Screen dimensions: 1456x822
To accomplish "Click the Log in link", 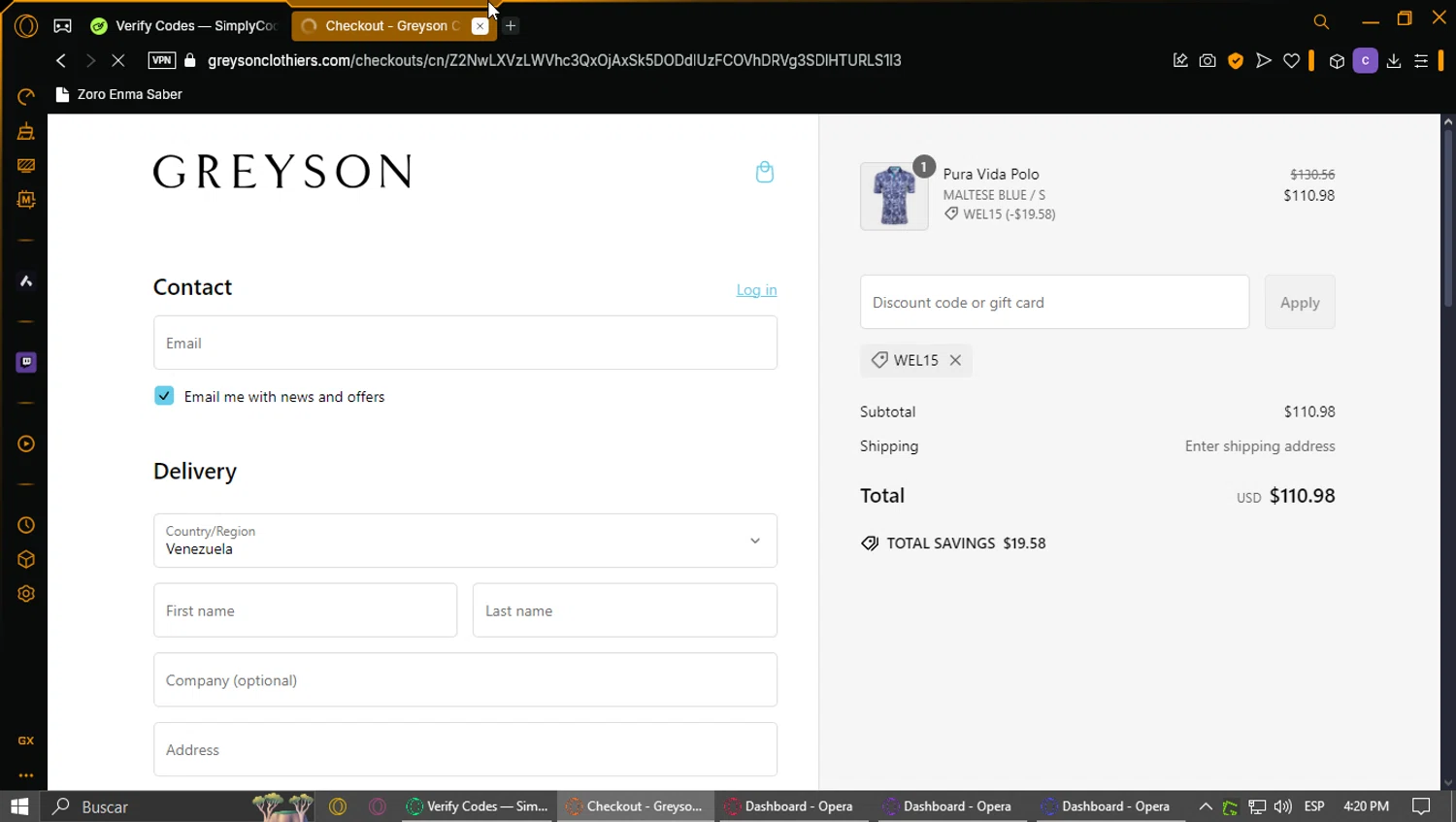I will (756, 290).
